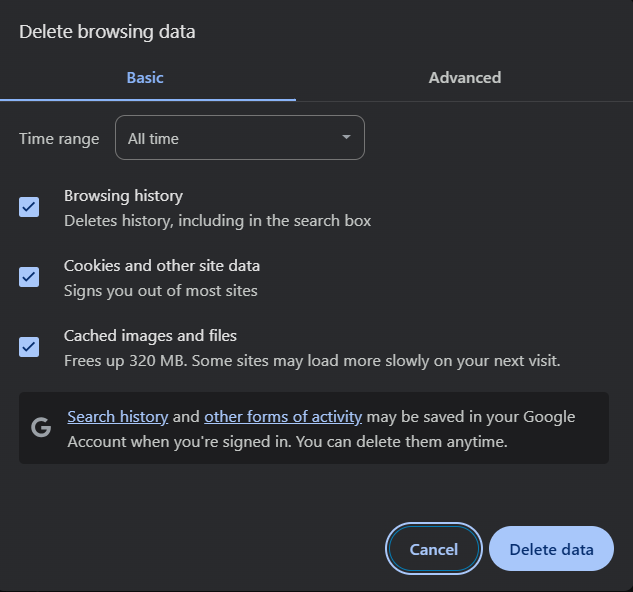This screenshot has height=592, width=633.
Task: Click the Time range label
Action: click(59, 139)
